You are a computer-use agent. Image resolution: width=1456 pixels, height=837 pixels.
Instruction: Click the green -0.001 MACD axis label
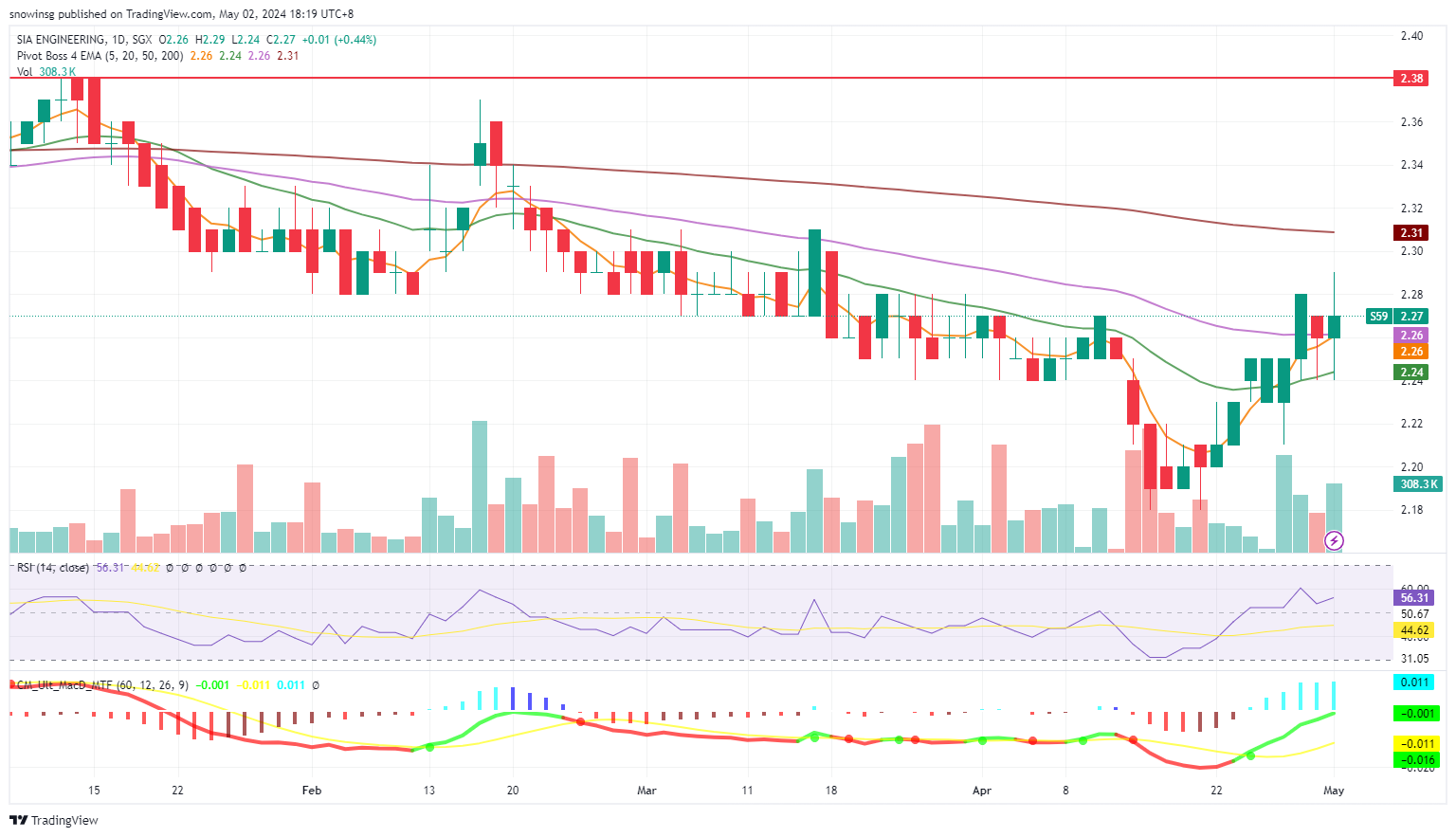coord(1416,713)
